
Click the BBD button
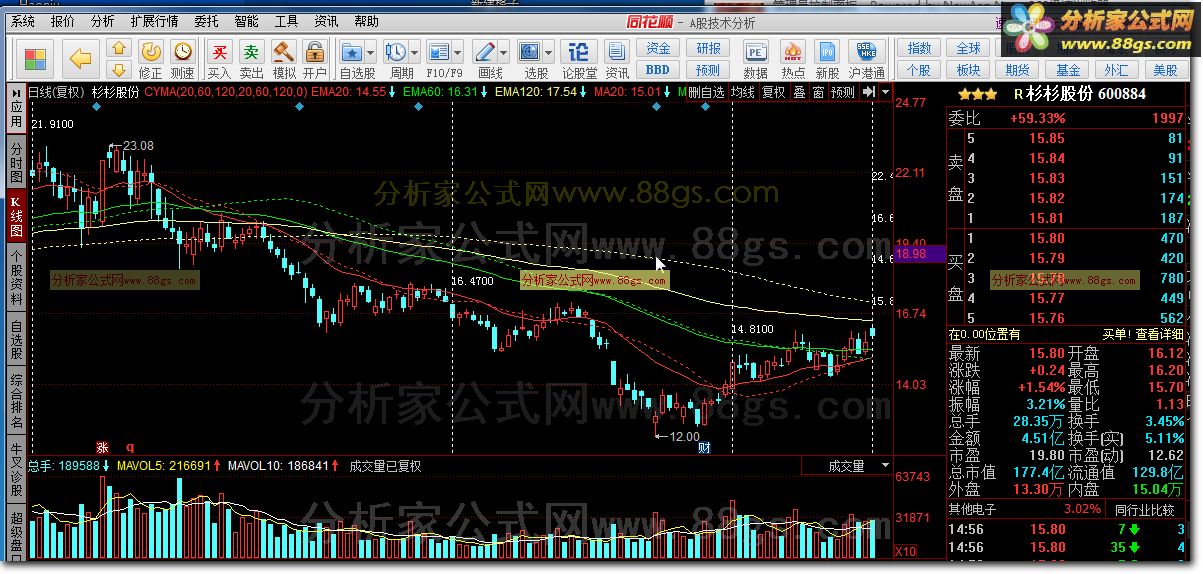click(658, 70)
